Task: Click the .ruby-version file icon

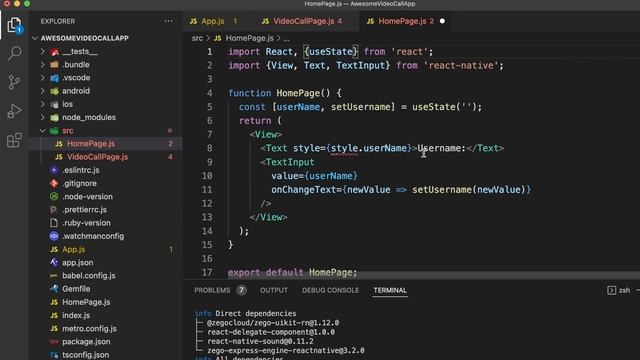Action: tap(54, 223)
